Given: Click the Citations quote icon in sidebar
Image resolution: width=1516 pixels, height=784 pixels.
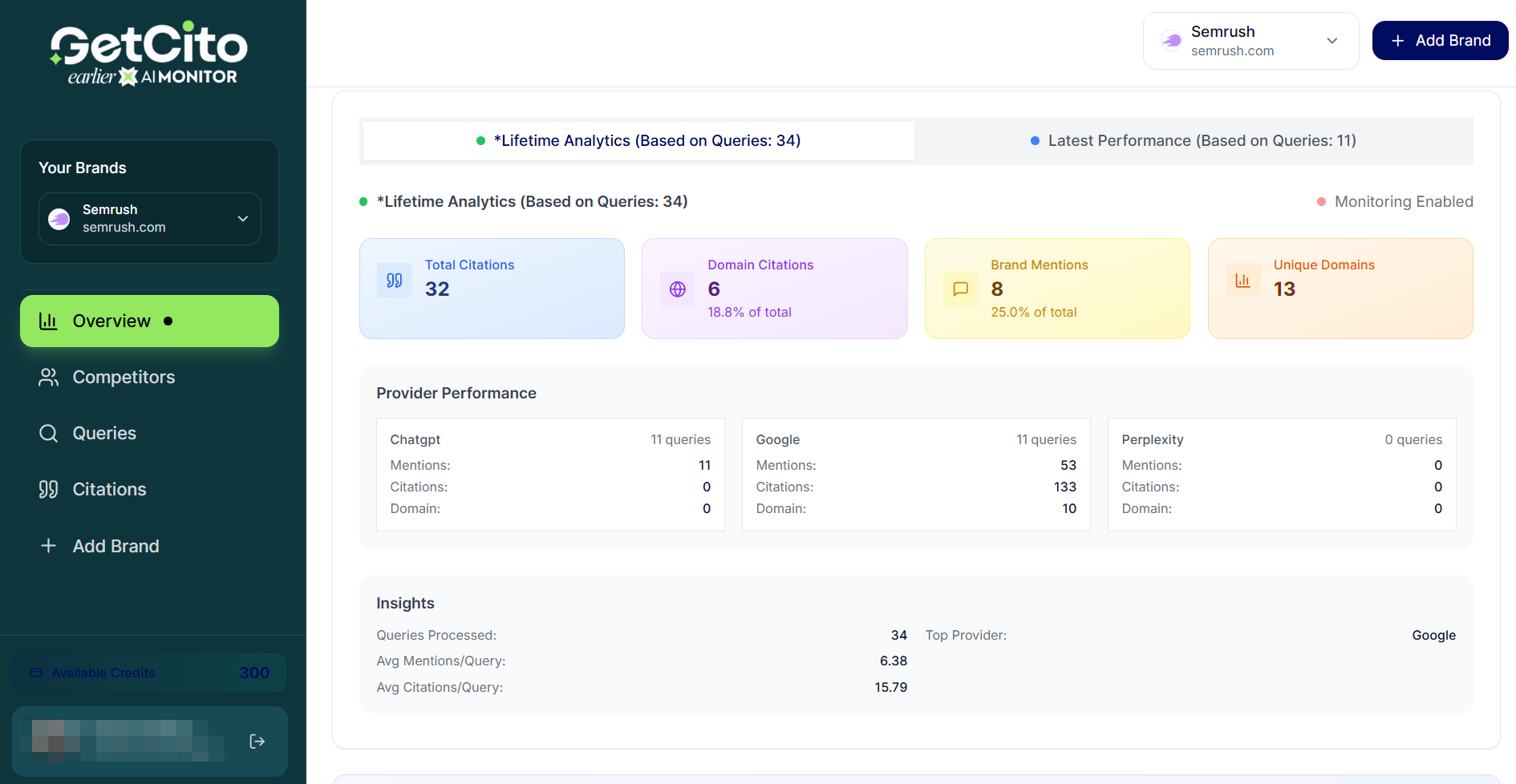Looking at the screenshot, I should (x=48, y=490).
